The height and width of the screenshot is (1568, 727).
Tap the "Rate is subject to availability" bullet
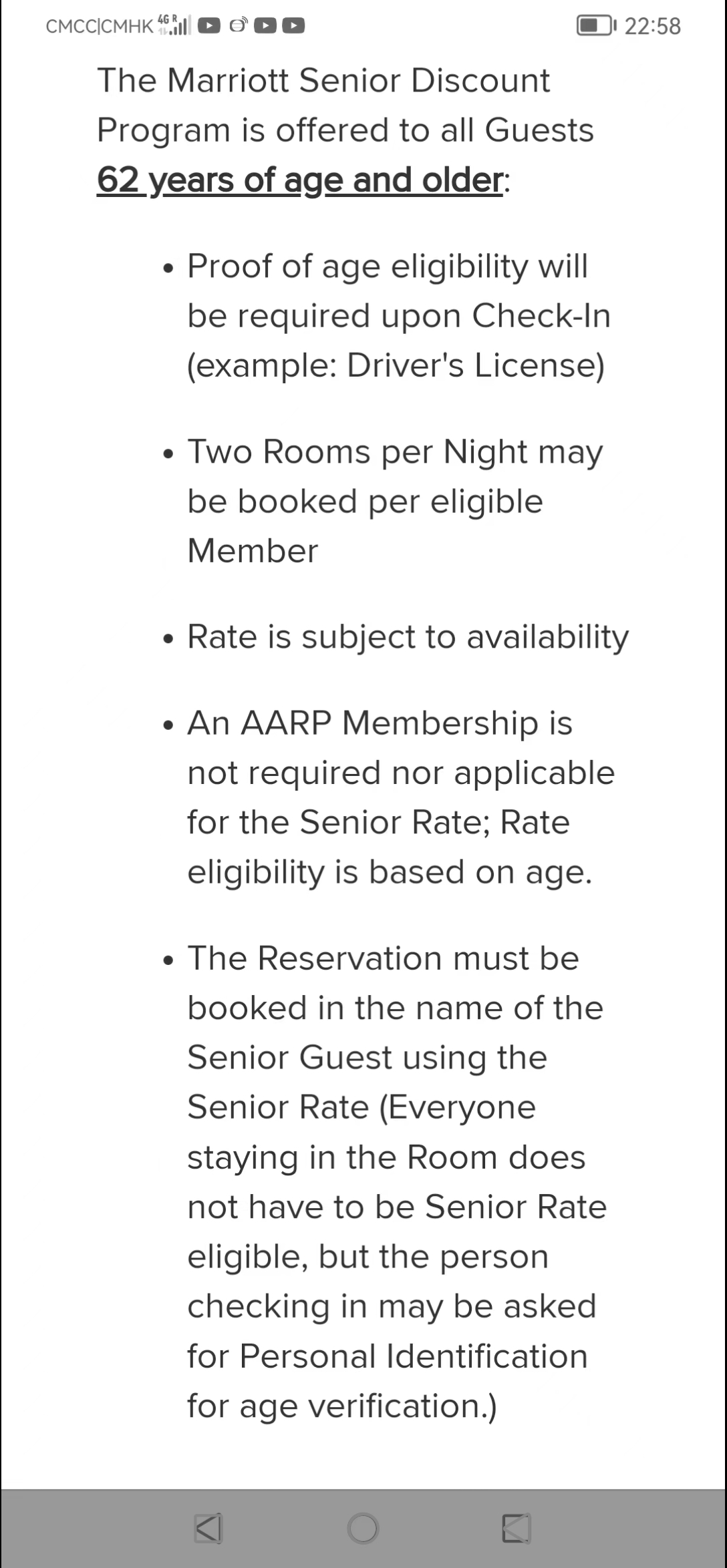(408, 636)
